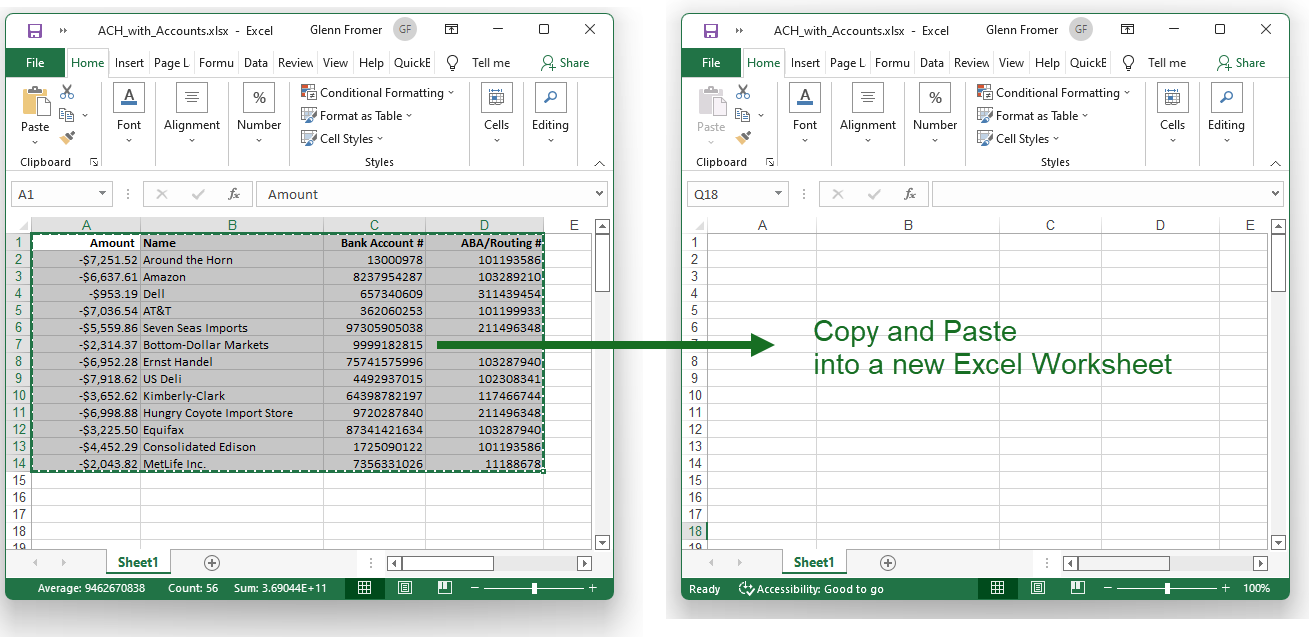Click Share button in left window
Screen dimensions: 1309x637
tap(565, 62)
